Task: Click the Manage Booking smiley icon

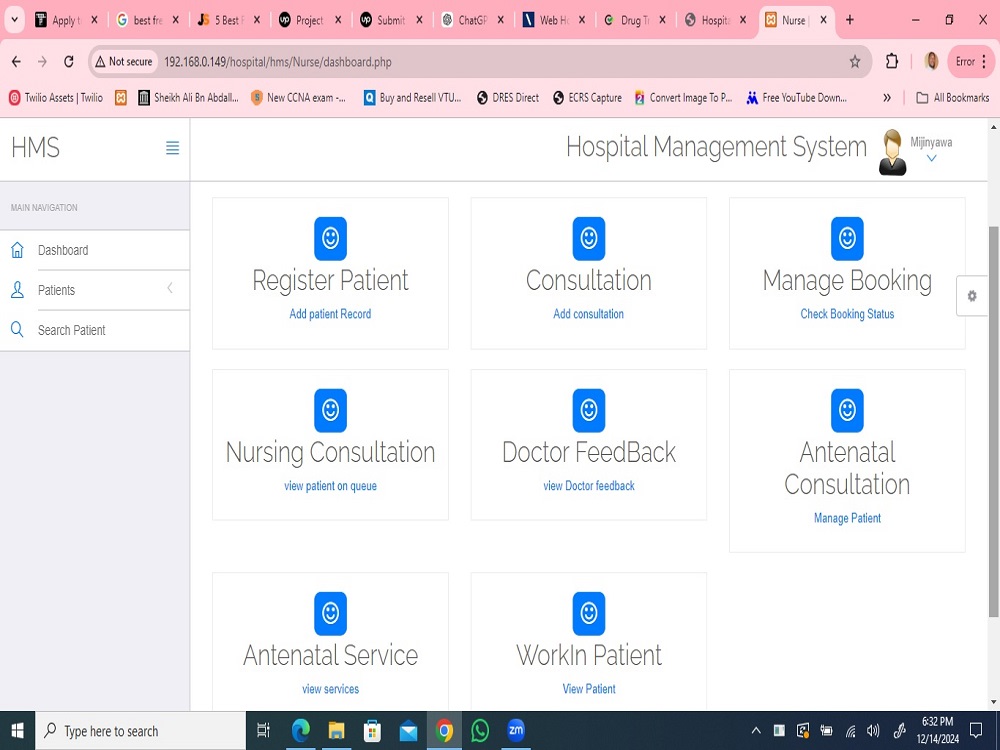Action: tap(847, 239)
